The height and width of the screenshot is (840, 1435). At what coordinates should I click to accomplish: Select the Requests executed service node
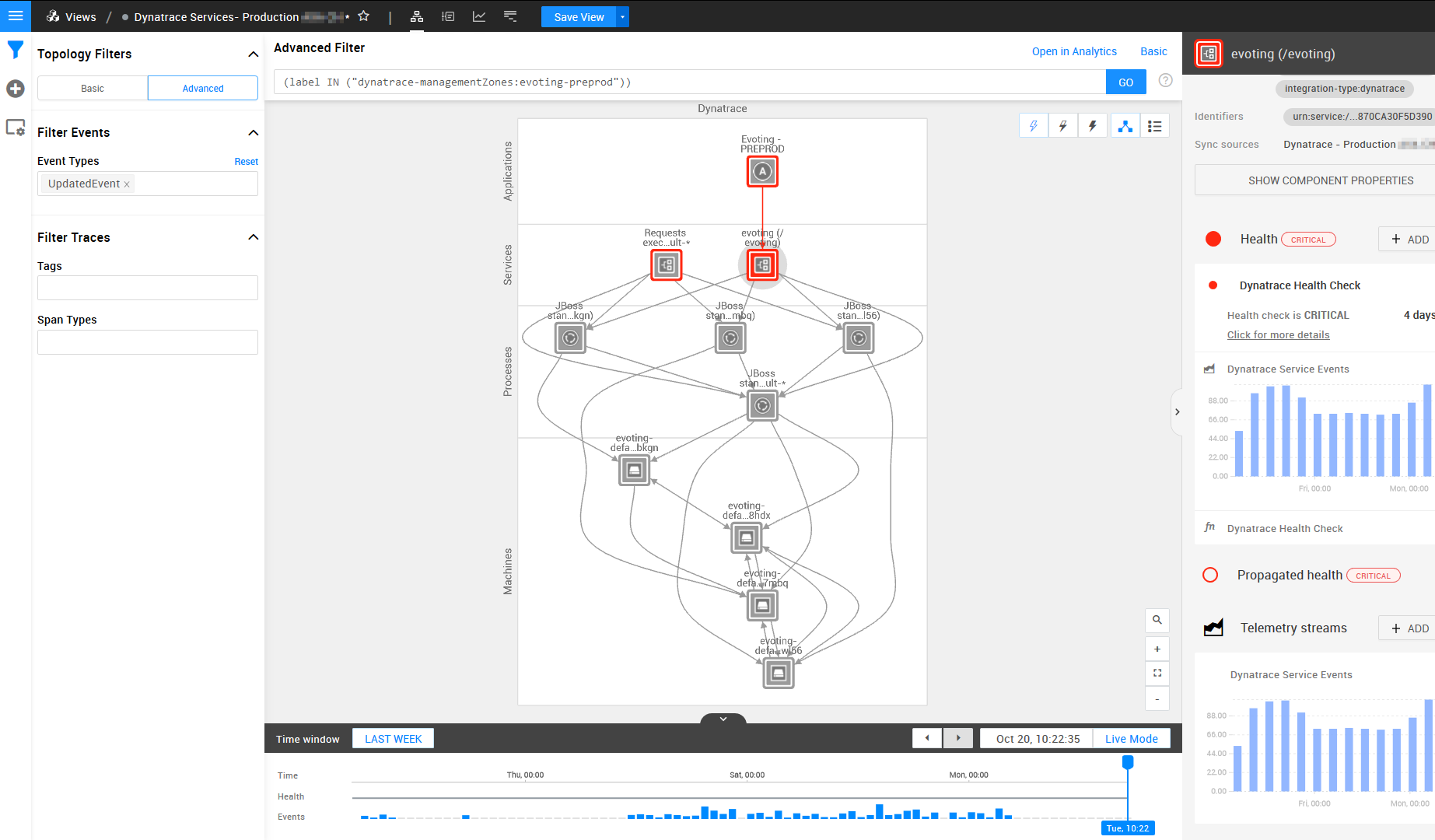point(666,265)
